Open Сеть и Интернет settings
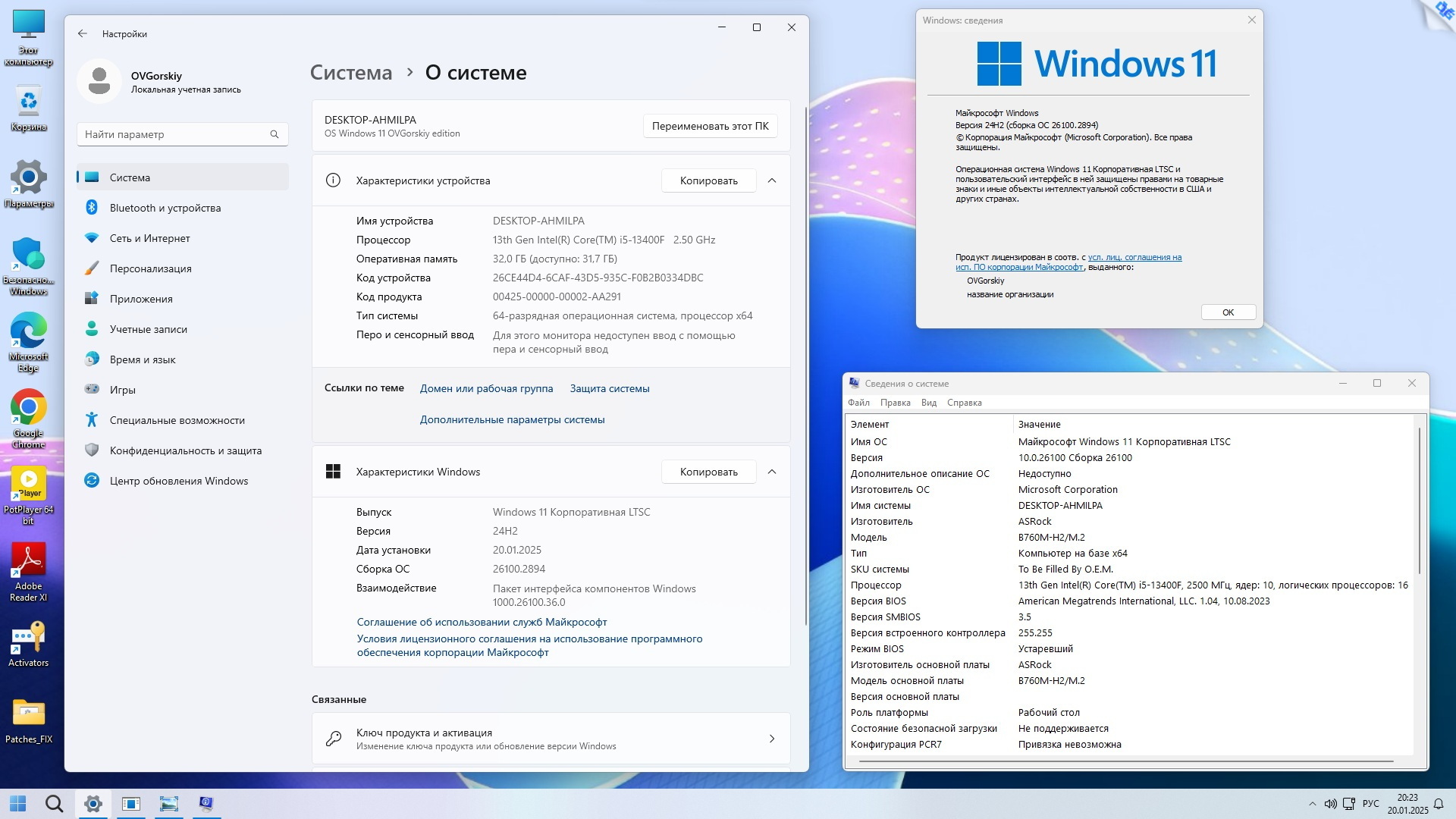1456x819 pixels. pyautogui.click(x=149, y=238)
